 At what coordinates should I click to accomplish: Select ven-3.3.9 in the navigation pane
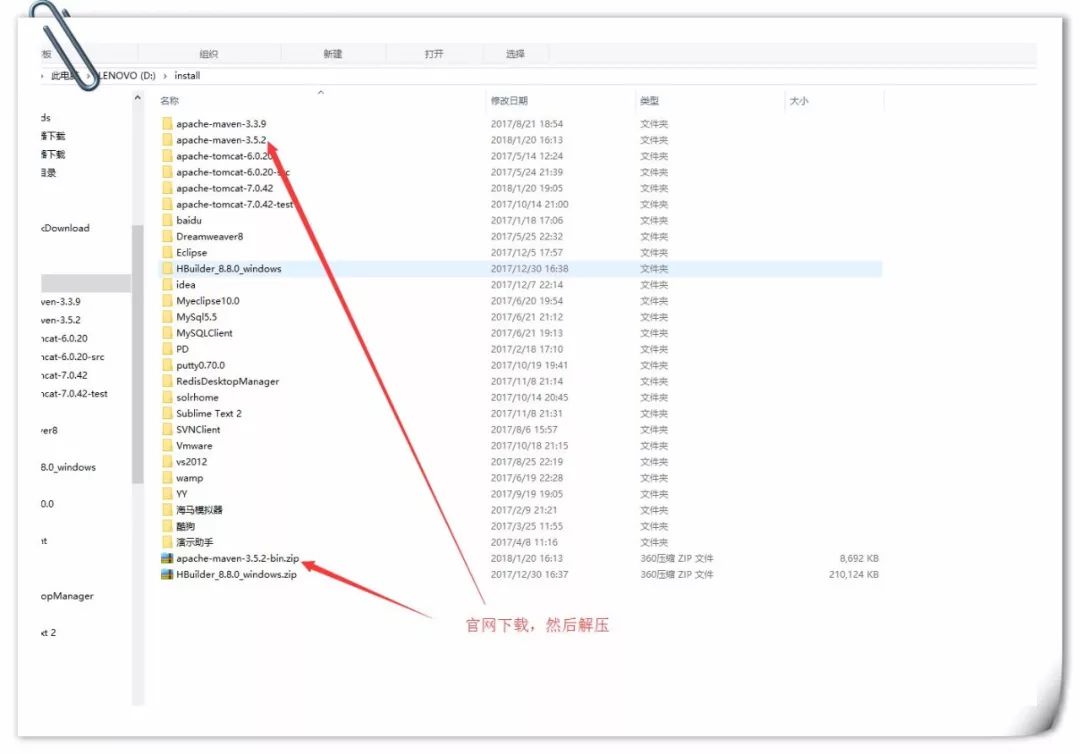click(61, 302)
